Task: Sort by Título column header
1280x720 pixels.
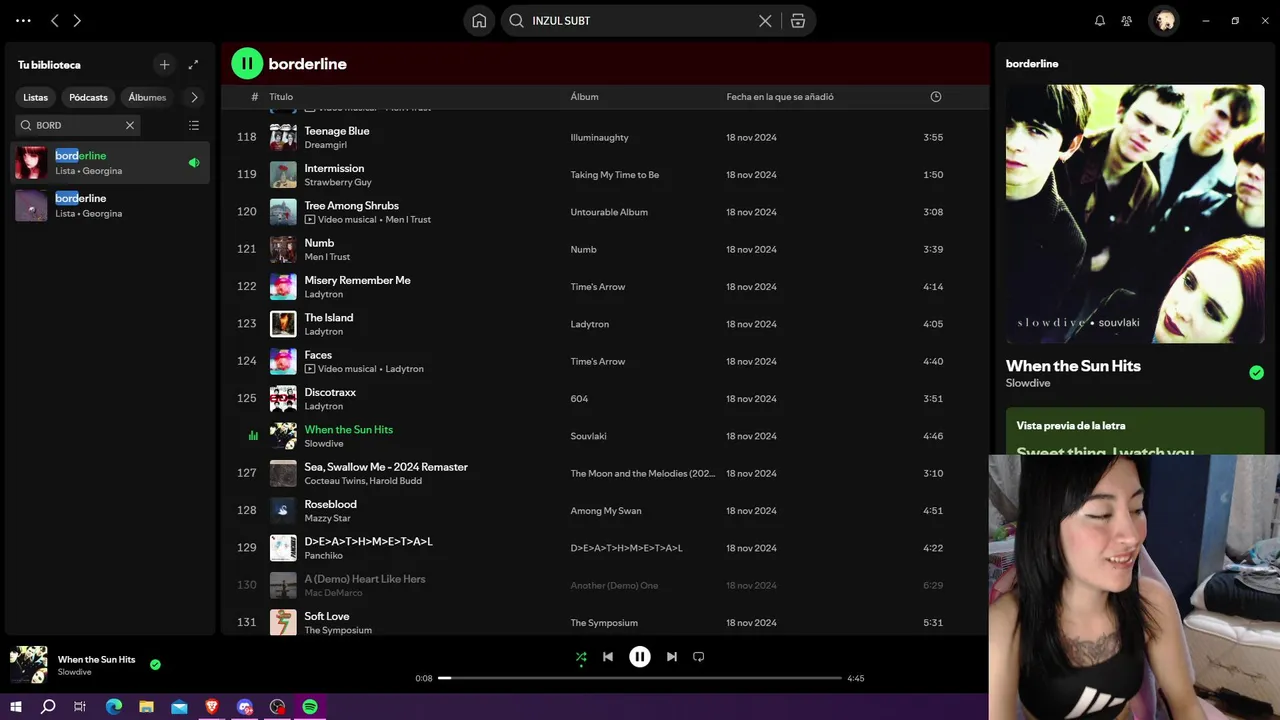Action: click(x=281, y=97)
